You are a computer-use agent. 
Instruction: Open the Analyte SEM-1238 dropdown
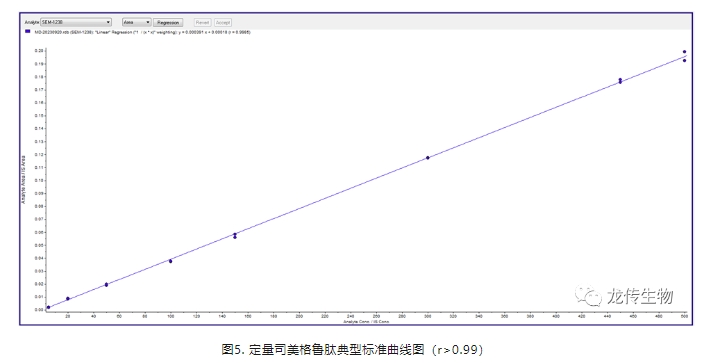point(76,22)
